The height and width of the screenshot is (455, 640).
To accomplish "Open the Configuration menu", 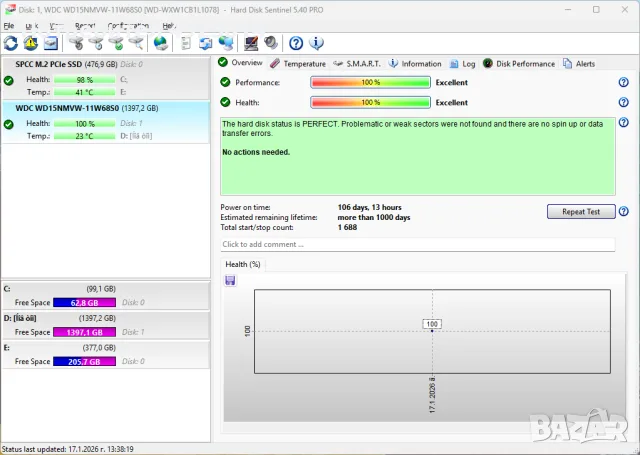I will click(x=128, y=26).
